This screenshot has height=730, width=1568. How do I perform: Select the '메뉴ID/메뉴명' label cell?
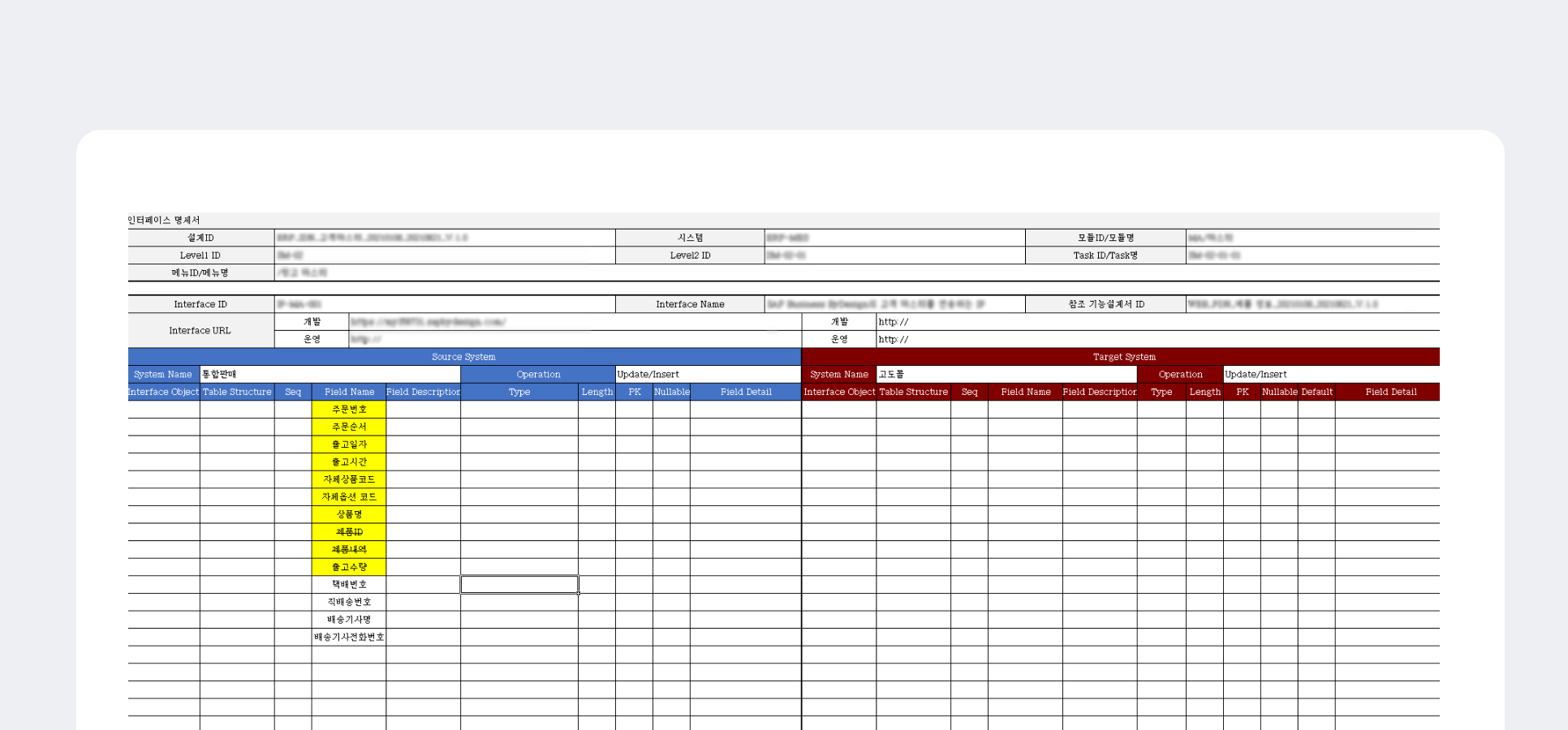tap(201, 273)
